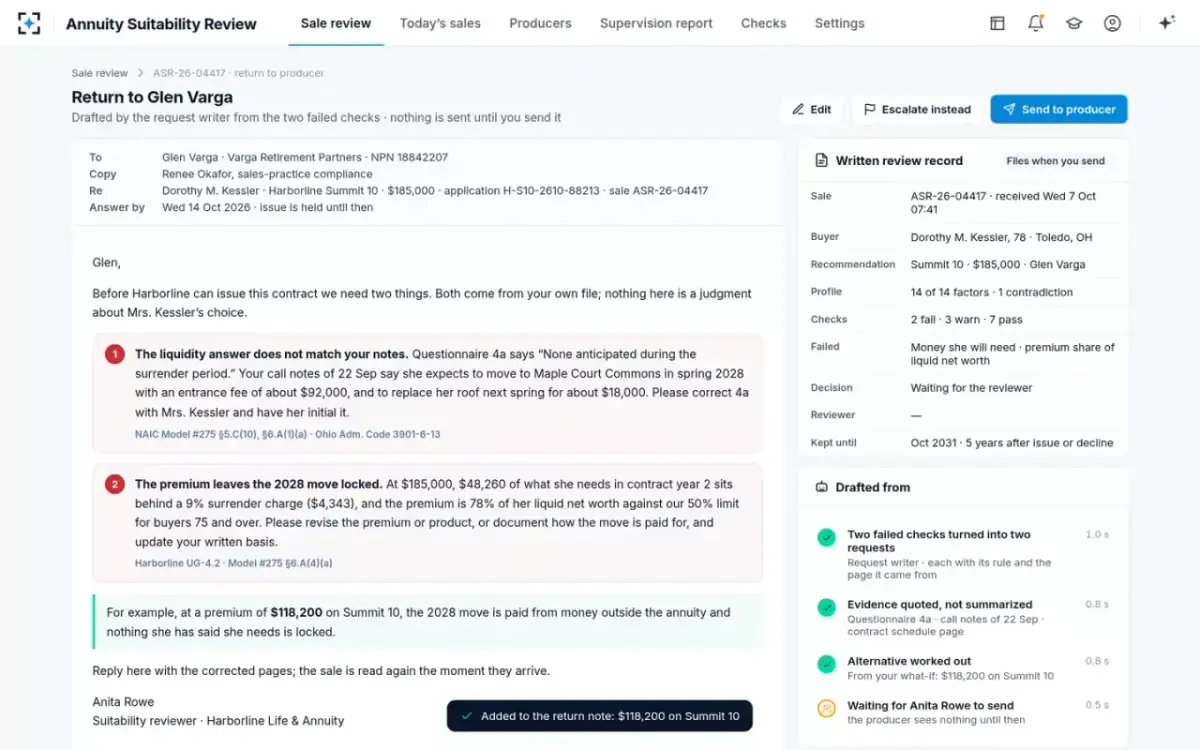Screen dimensions: 1200x750
Task: Switch to the Sale review tab
Action: pos(336,23)
